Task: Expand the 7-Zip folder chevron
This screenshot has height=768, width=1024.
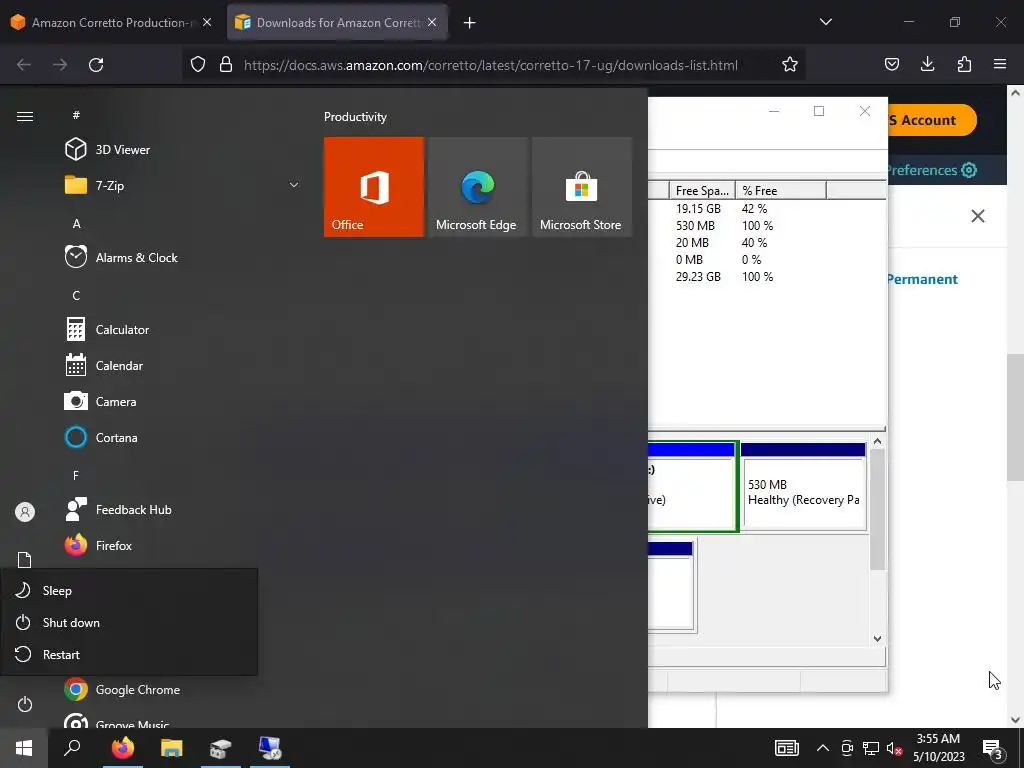Action: click(294, 185)
